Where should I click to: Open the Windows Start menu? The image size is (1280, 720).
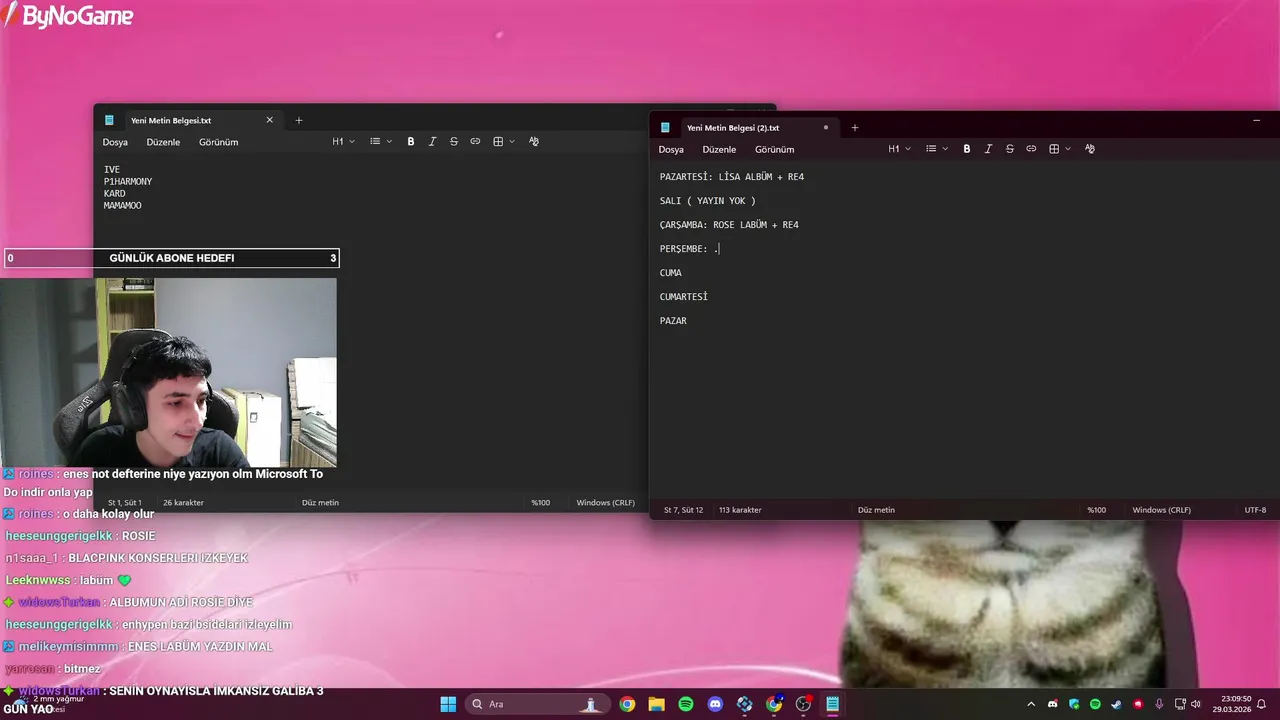coord(448,704)
